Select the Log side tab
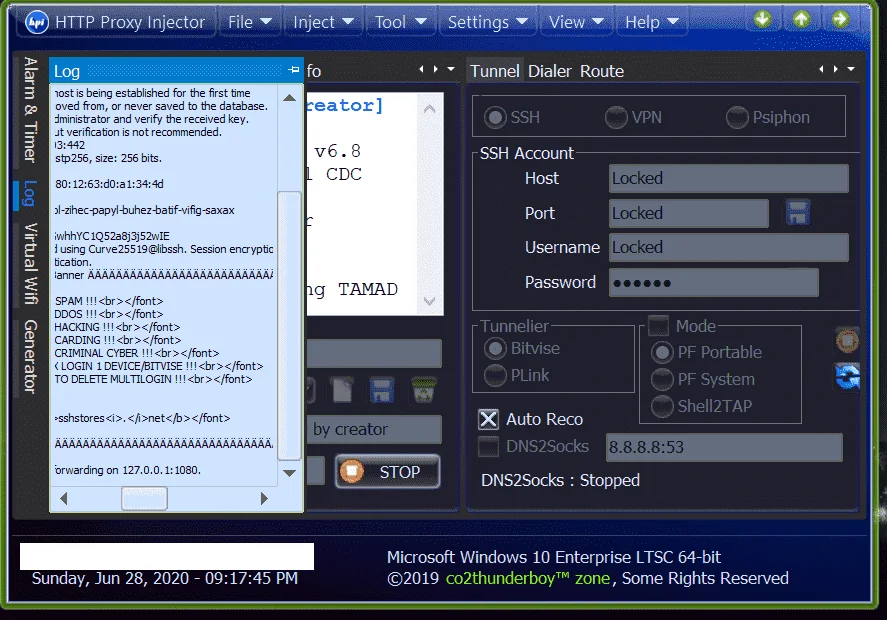 [x=29, y=193]
